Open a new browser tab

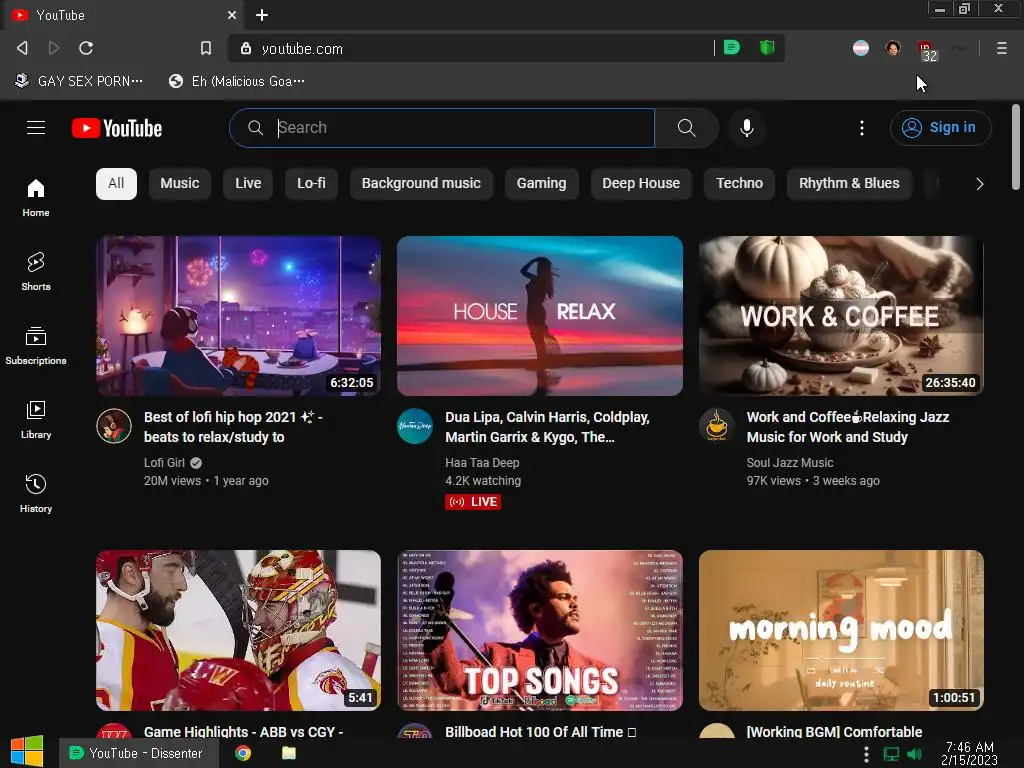262,15
